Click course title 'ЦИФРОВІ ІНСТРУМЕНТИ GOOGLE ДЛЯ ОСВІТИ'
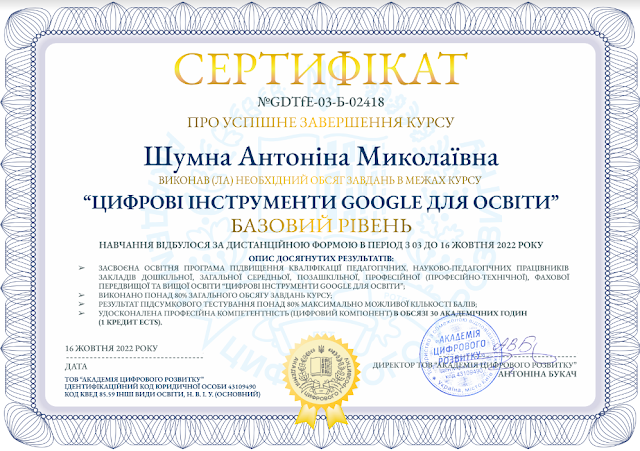 (320, 202)
